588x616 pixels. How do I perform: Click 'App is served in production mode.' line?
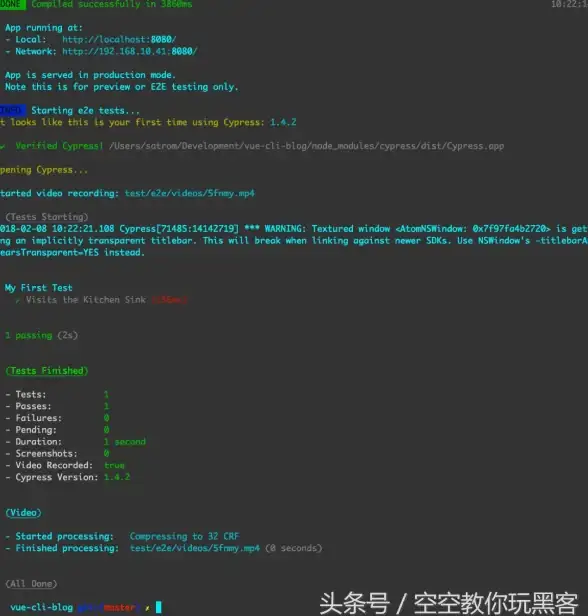[90, 75]
